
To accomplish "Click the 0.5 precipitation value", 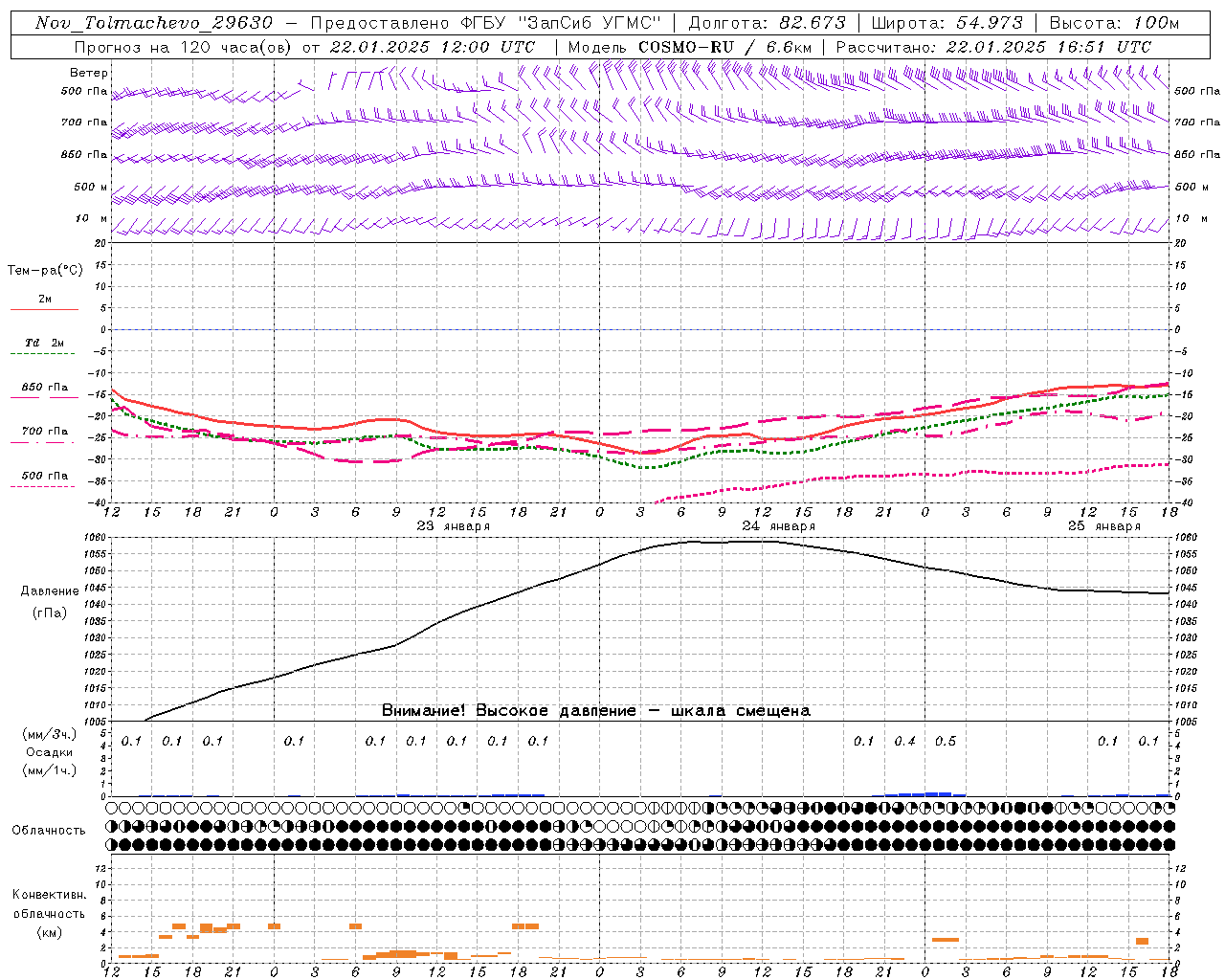I will pyautogui.click(x=946, y=741).
